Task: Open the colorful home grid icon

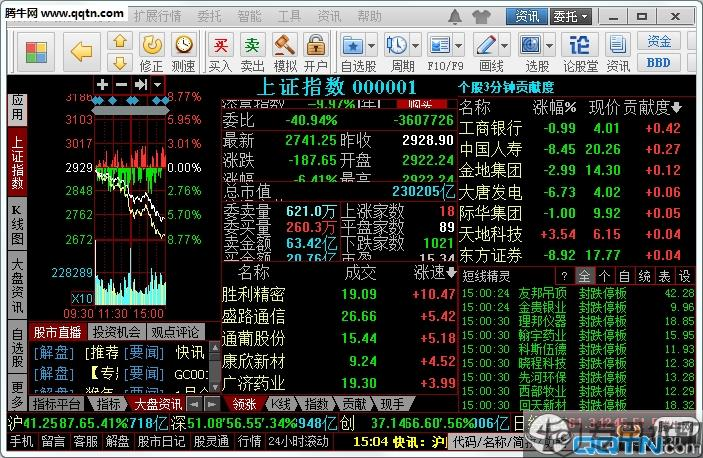Action: (36, 52)
